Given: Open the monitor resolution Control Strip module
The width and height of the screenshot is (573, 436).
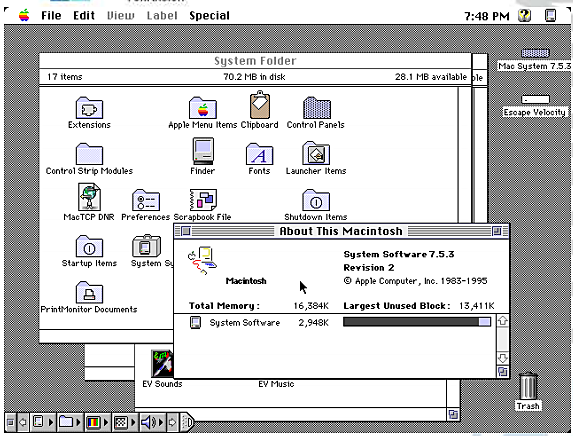Looking at the screenshot, I should coord(125,422).
